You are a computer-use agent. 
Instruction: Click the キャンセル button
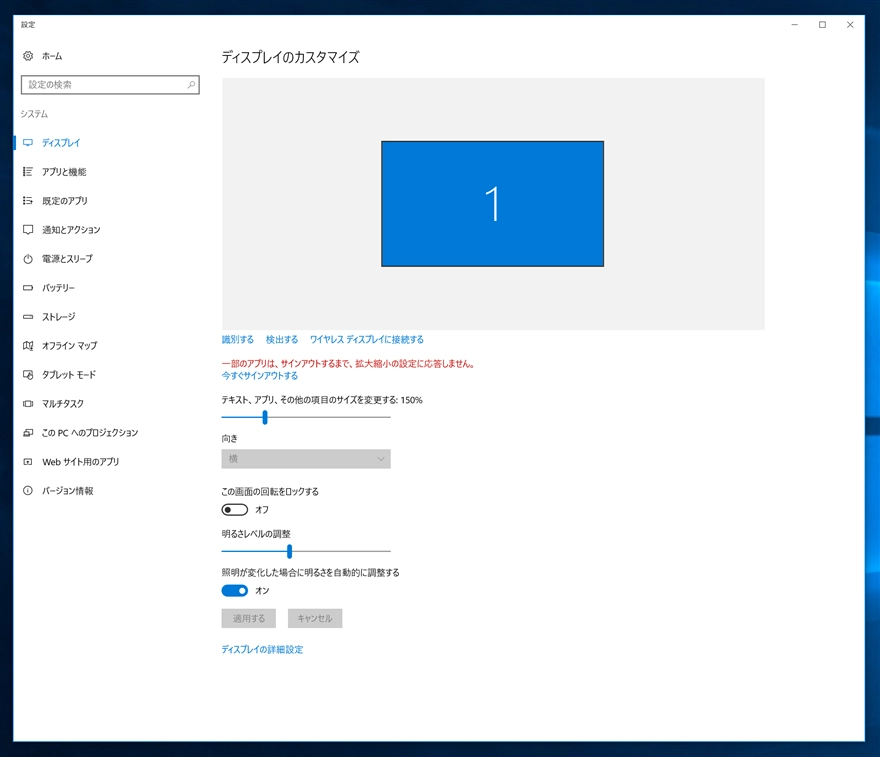point(315,618)
